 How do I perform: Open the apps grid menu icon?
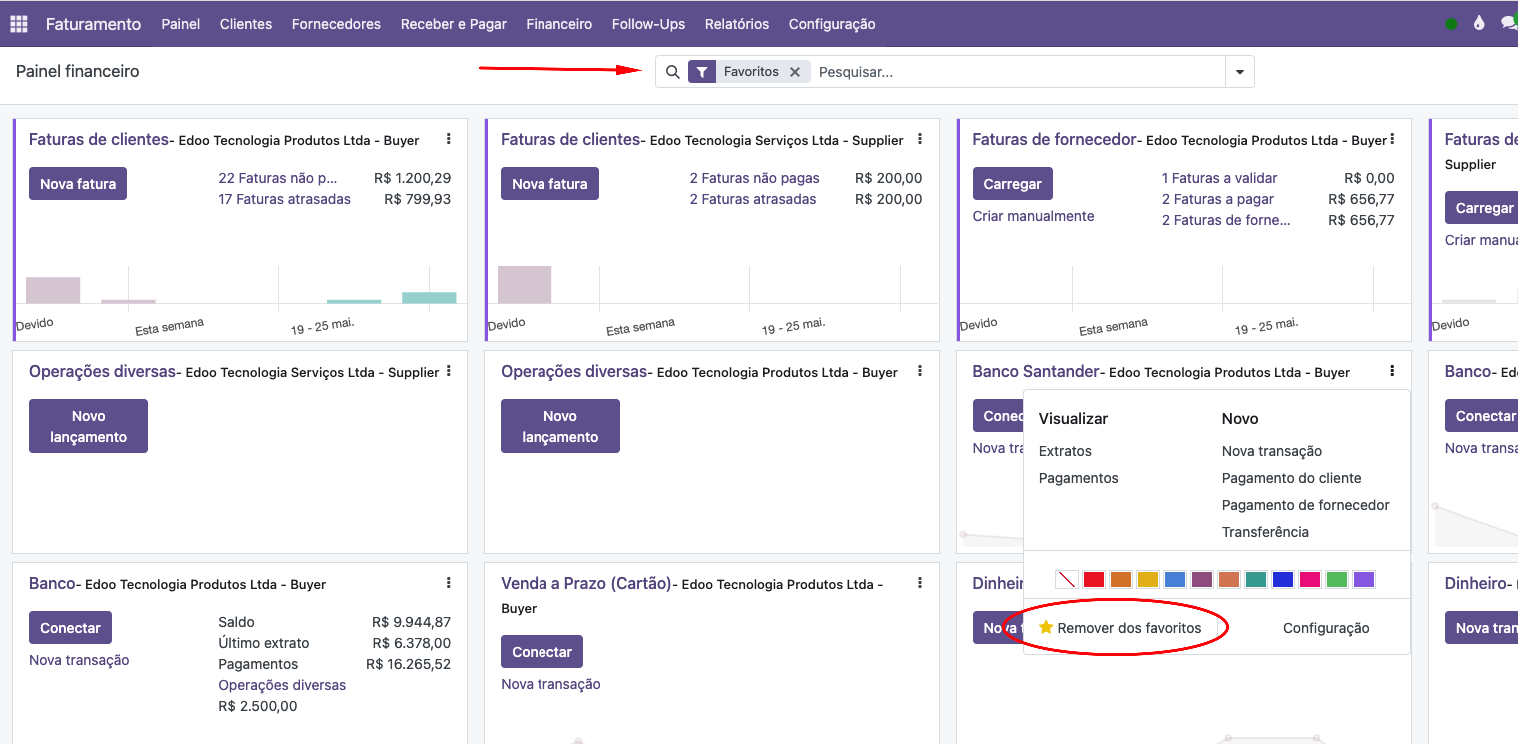click(18, 24)
